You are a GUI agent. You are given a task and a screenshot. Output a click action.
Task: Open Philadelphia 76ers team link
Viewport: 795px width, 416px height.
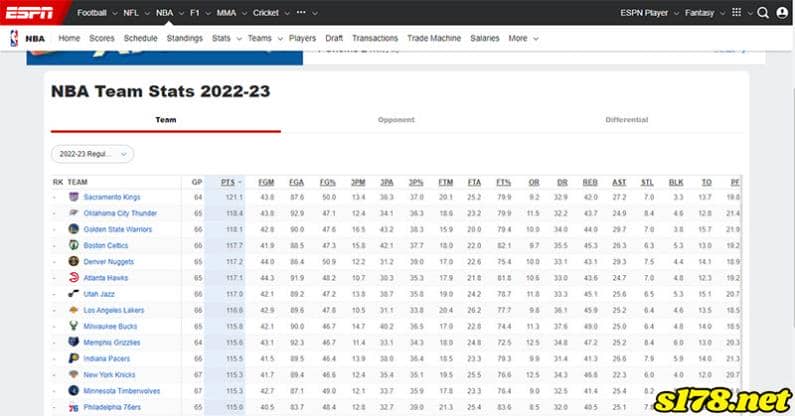[112, 407]
